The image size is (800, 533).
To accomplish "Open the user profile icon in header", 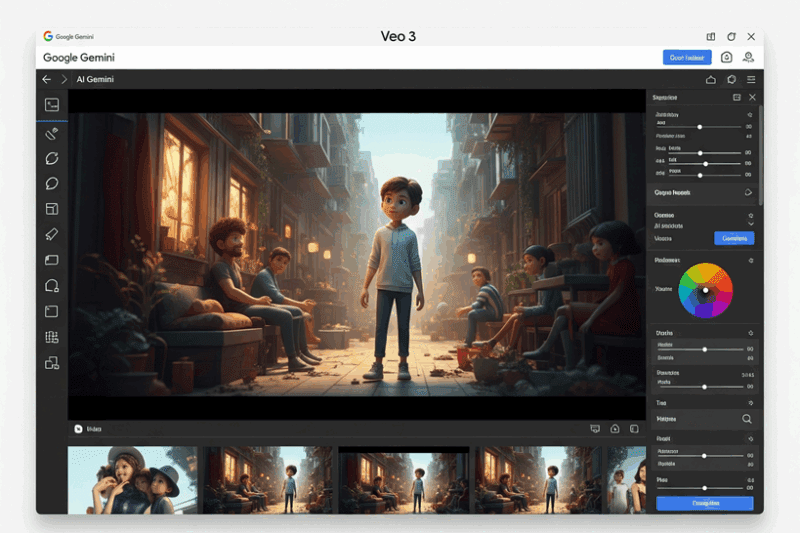I will (748, 58).
